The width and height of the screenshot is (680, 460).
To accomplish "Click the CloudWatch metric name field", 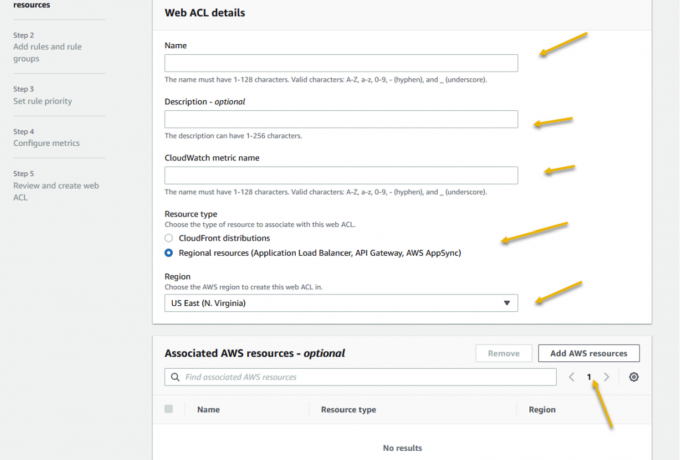I will 341,175.
